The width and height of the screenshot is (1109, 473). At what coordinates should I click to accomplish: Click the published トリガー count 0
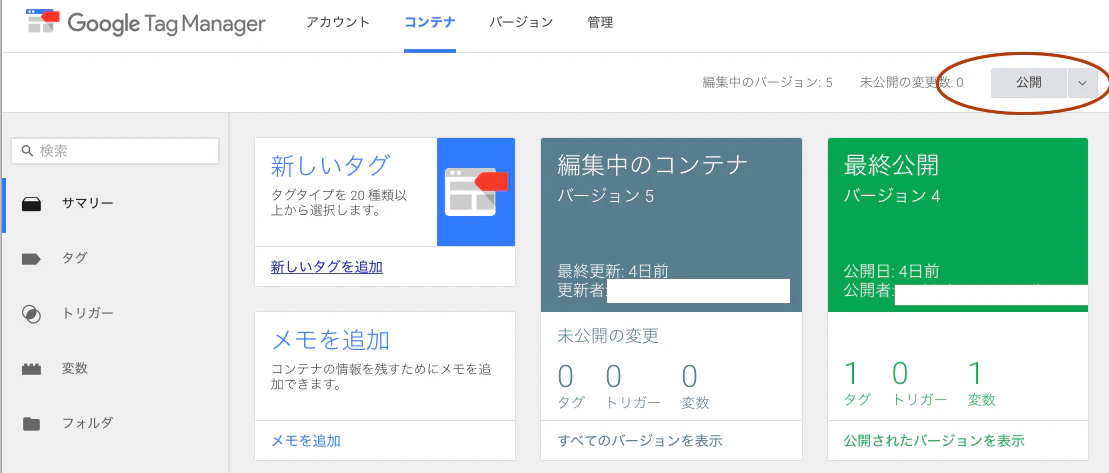point(900,373)
